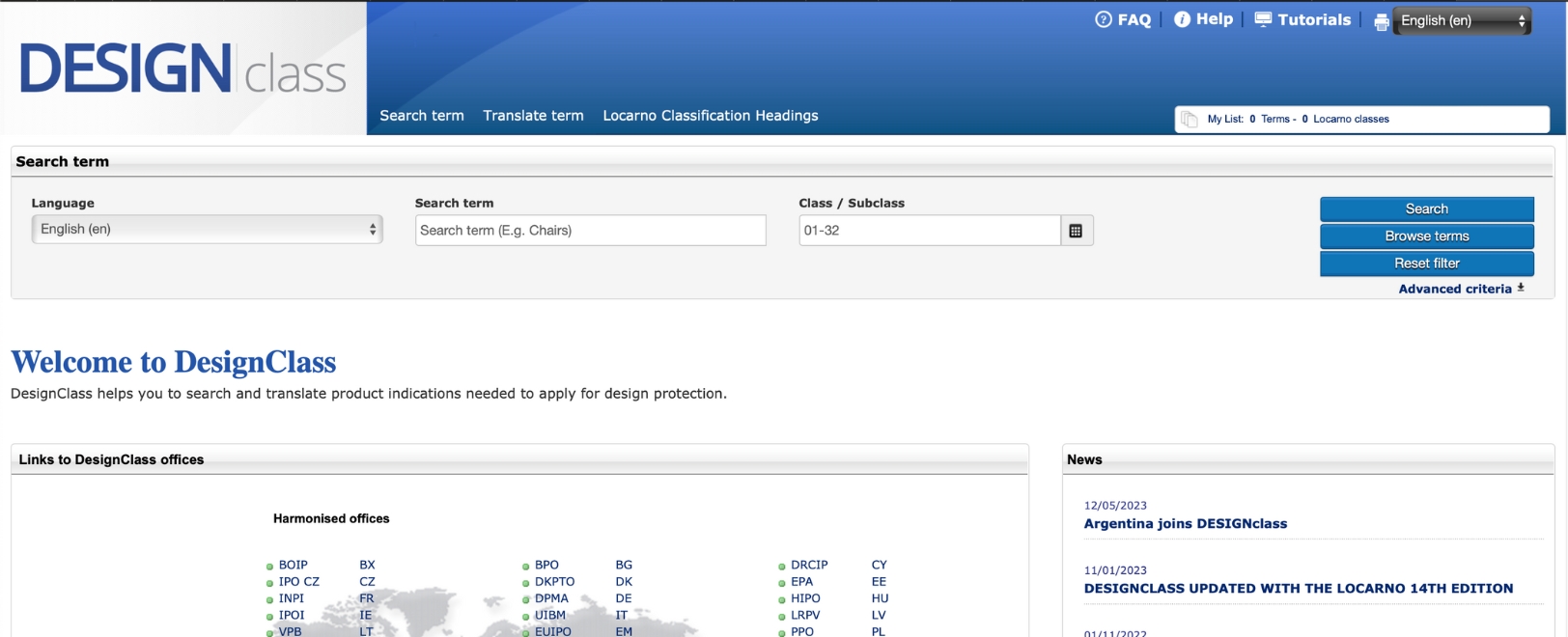Click the green dot beside BOIP
This screenshot has width=1568, height=637.
click(x=269, y=567)
